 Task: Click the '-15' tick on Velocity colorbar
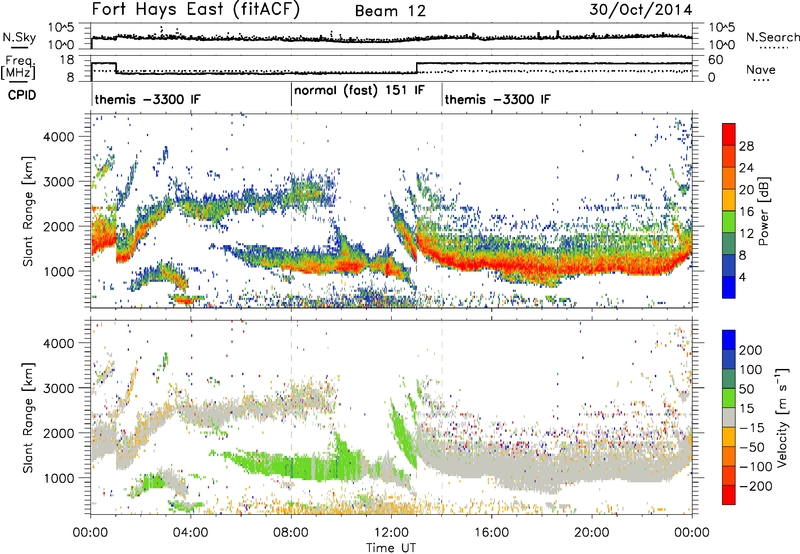[x=752, y=428]
